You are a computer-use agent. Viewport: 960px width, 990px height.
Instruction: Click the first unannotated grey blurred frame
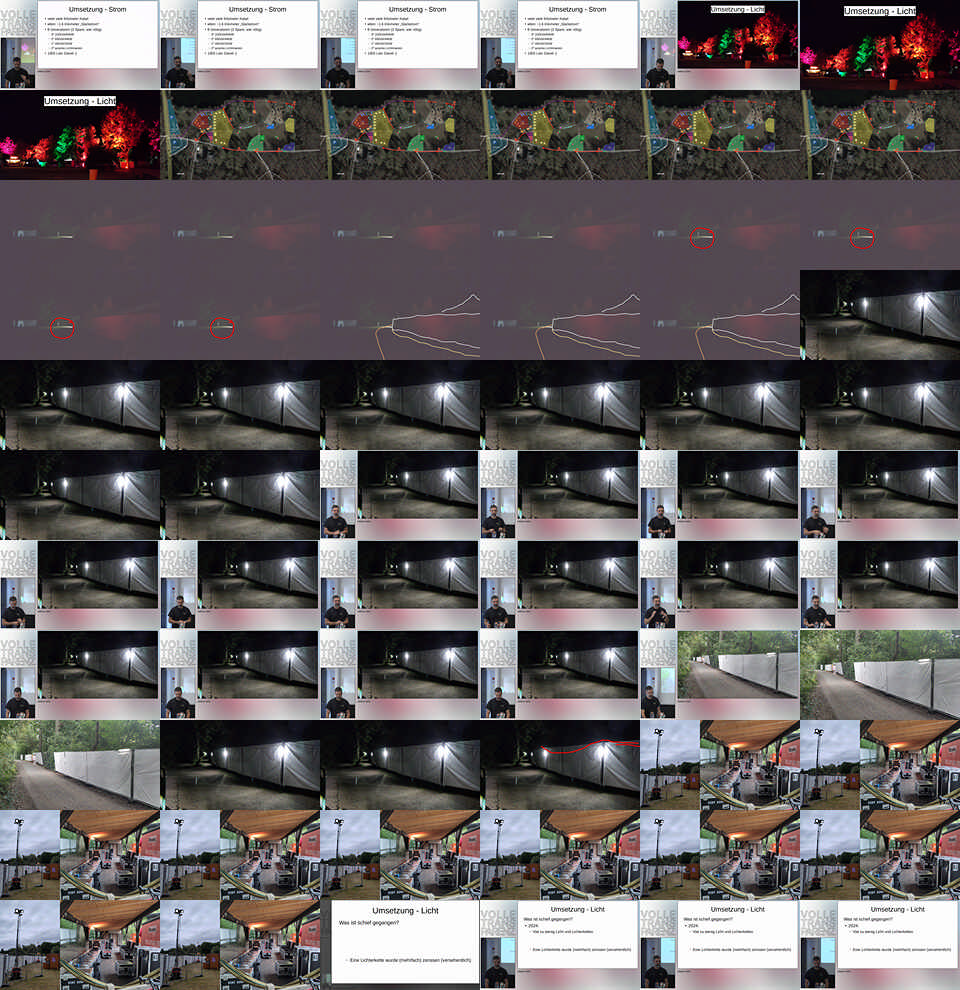(x=80, y=225)
